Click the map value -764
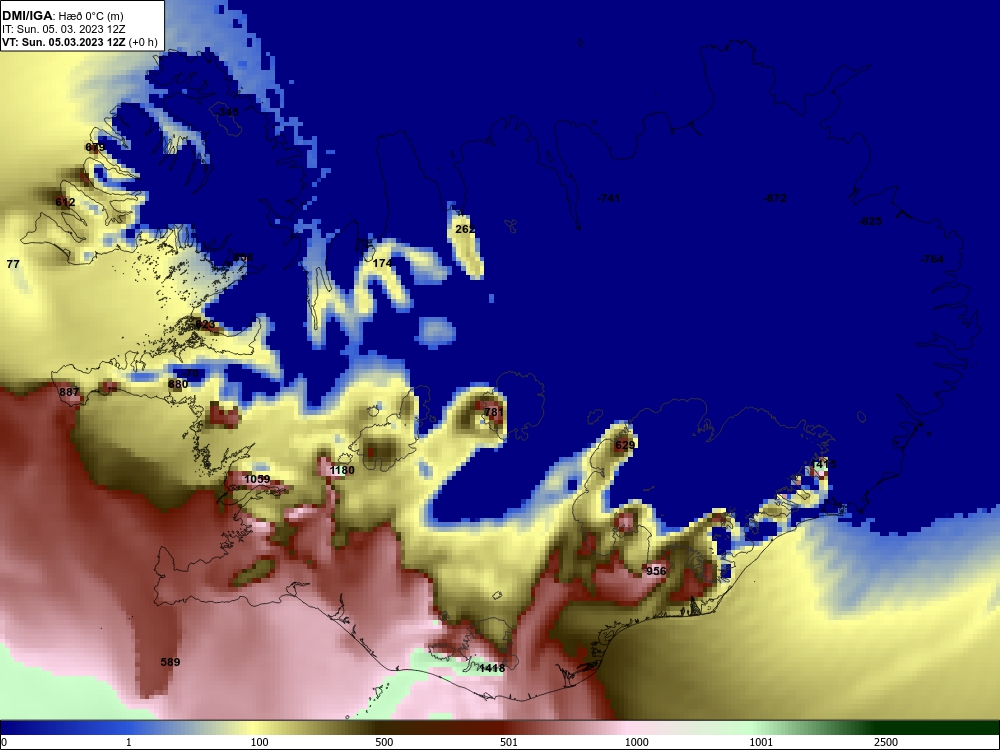The height and width of the screenshot is (750, 1000). click(x=932, y=259)
